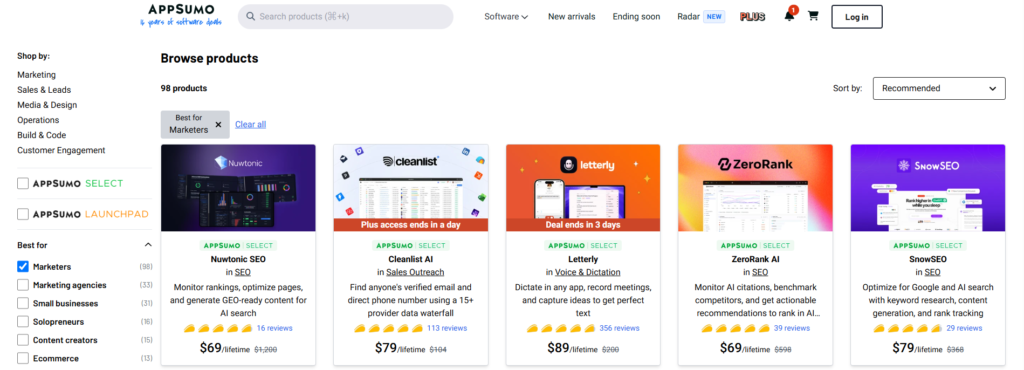Screen dimensions: 1024x370
Task: Open the Sales Outreach category link
Action: pyautogui.click(x=415, y=272)
